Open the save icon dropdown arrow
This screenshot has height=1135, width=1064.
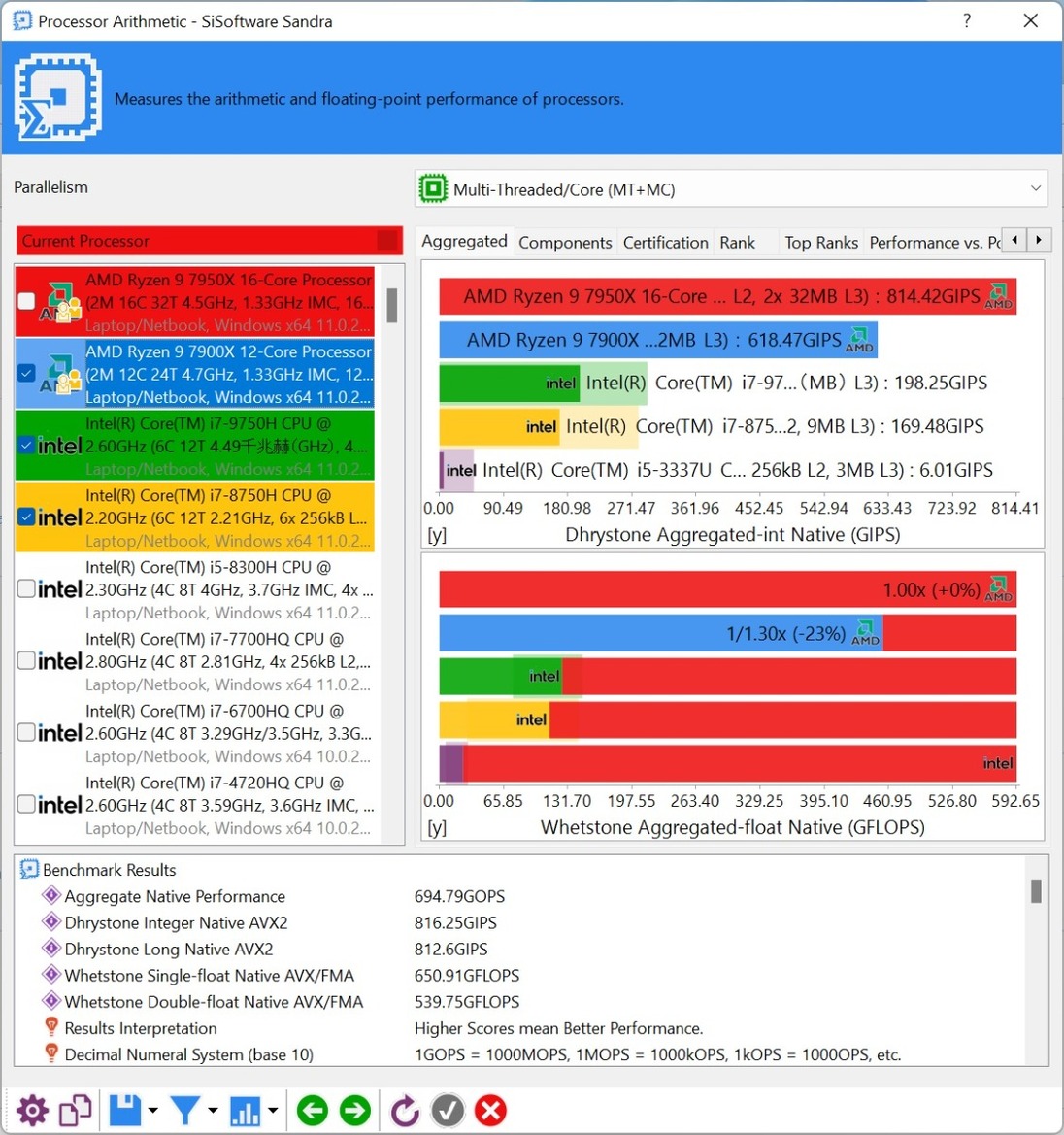pyautogui.click(x=152, y=1111)
